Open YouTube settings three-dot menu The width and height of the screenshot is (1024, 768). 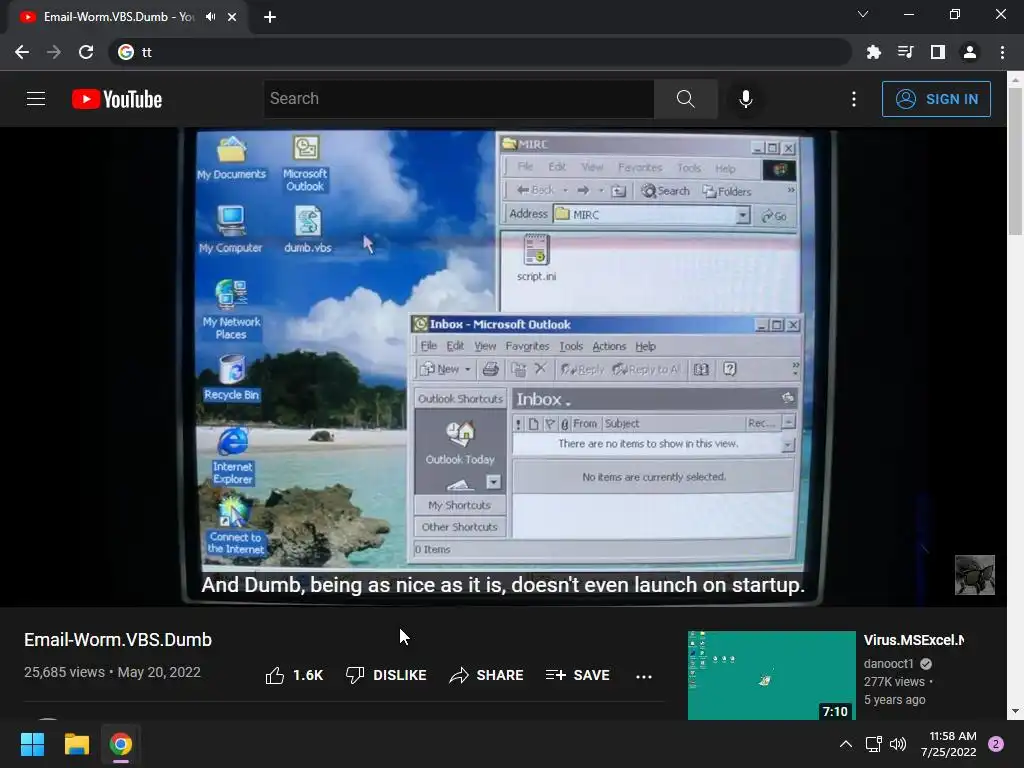click(x=854, y=99)
